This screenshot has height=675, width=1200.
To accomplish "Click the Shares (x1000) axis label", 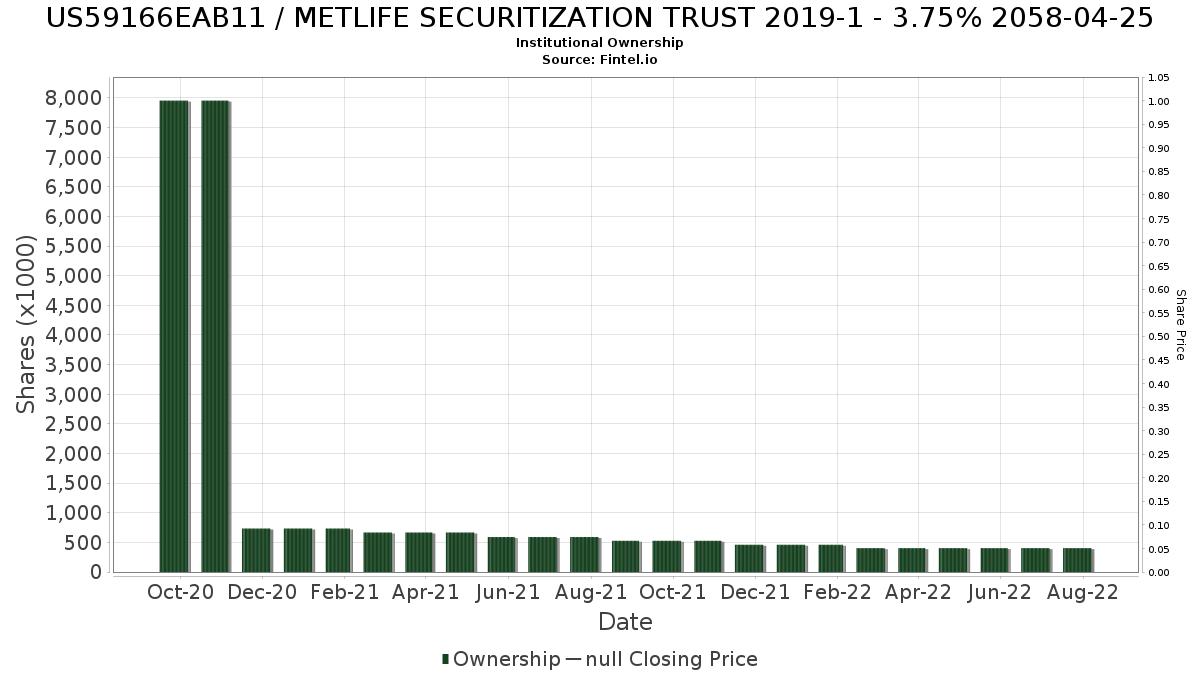I will point(27,324).
